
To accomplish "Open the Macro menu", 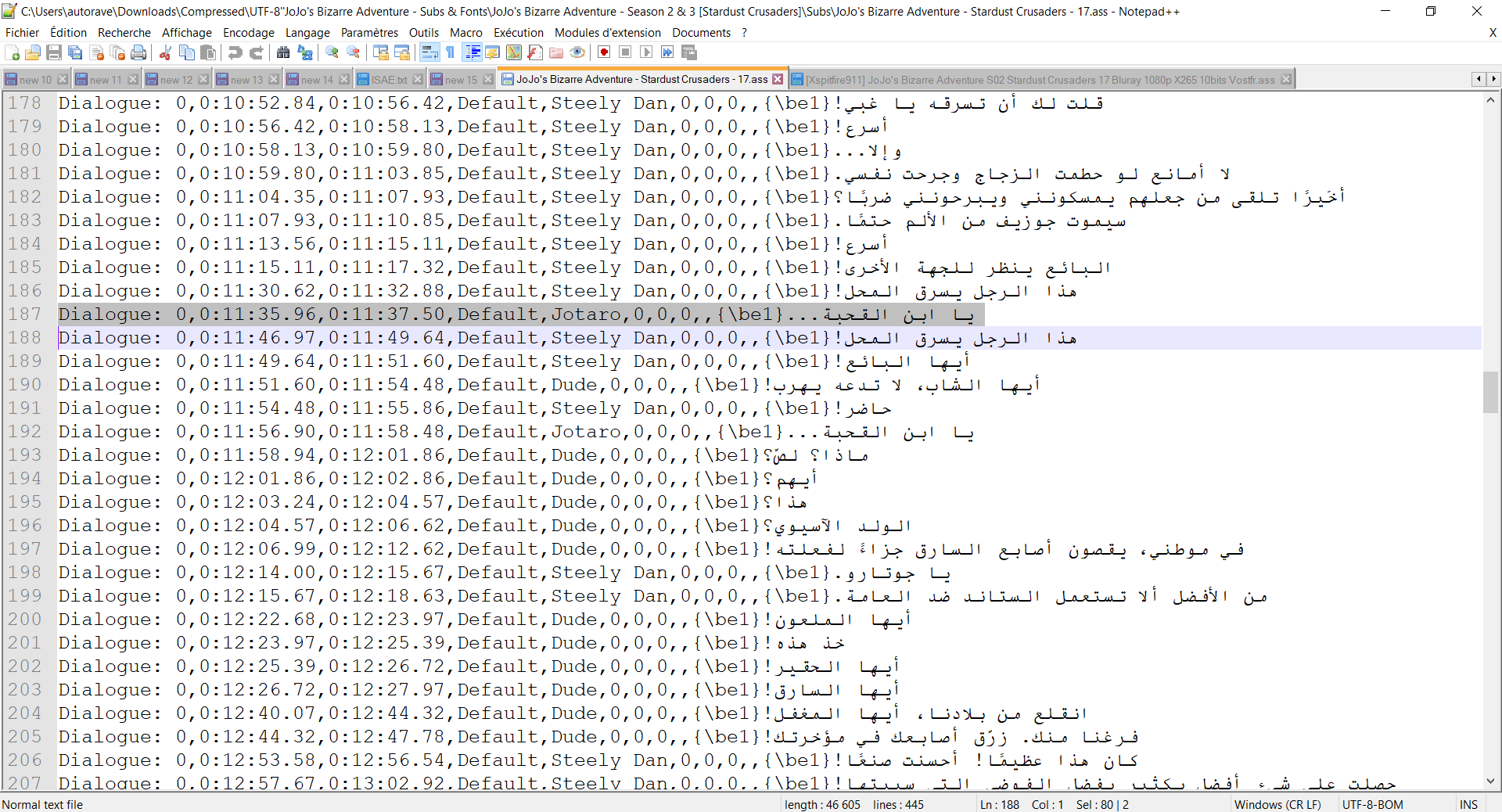I will tap(466, 33).
